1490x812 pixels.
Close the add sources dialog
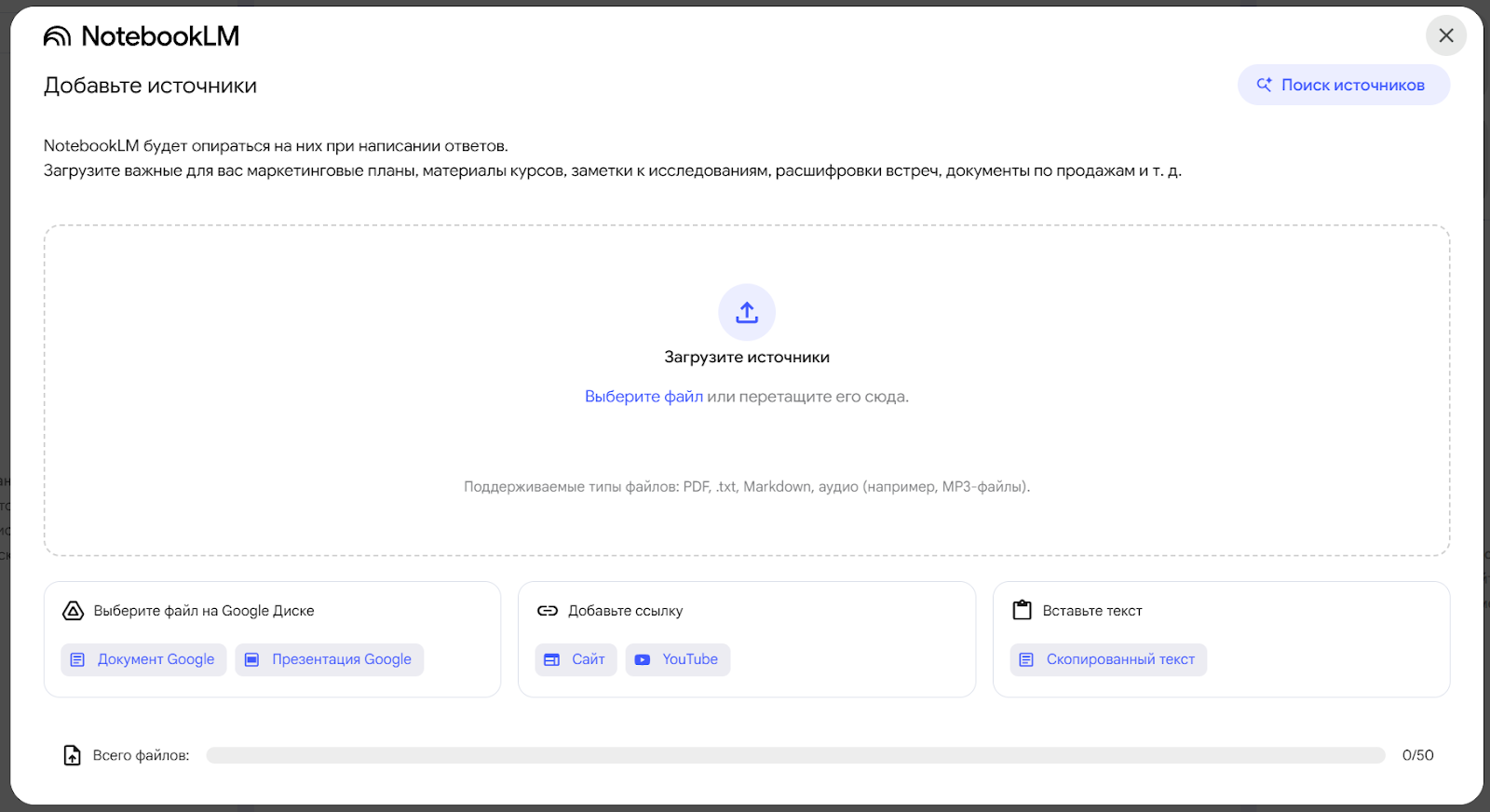pyautogui.click(x=1446, y=35)
